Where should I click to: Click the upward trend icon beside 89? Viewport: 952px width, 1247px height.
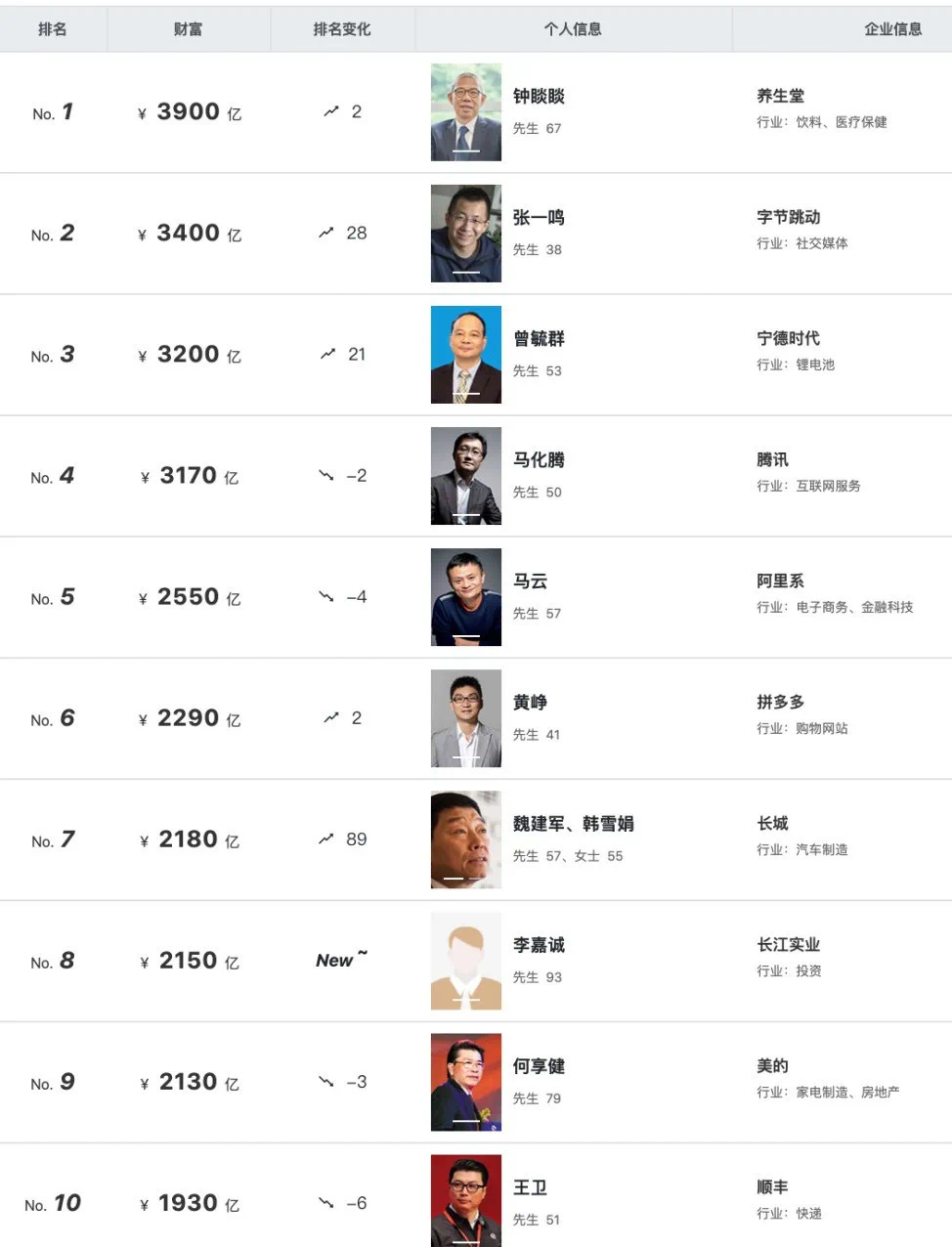click(325, 838)
